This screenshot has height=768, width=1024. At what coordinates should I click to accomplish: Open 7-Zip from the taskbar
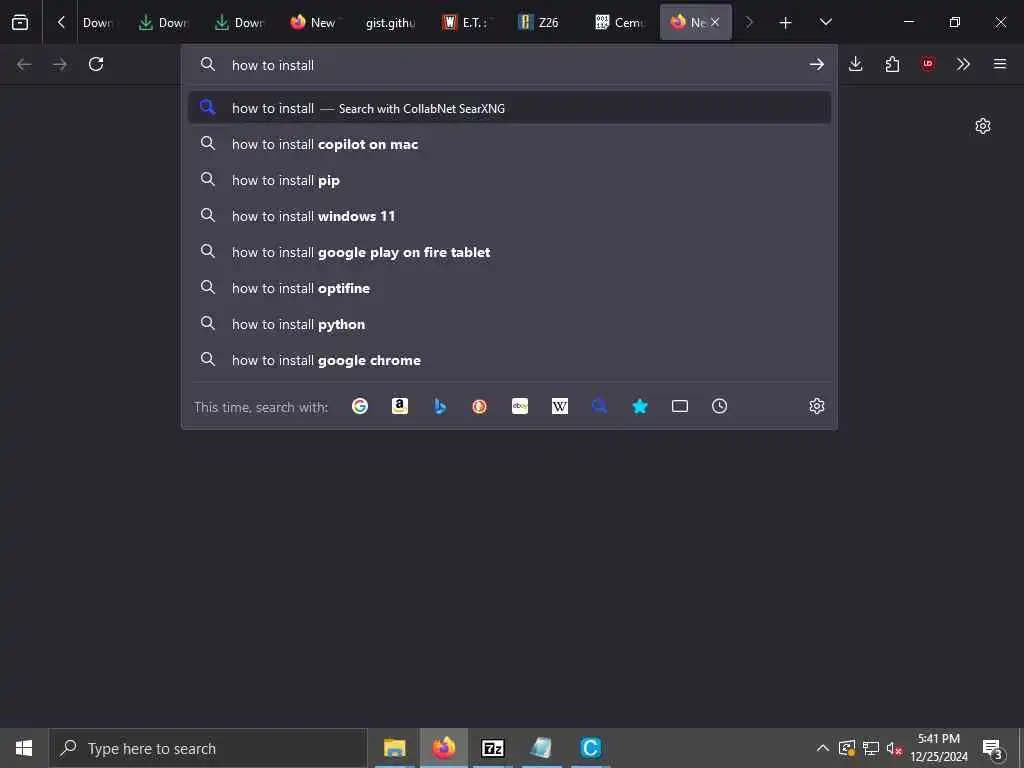492,748
